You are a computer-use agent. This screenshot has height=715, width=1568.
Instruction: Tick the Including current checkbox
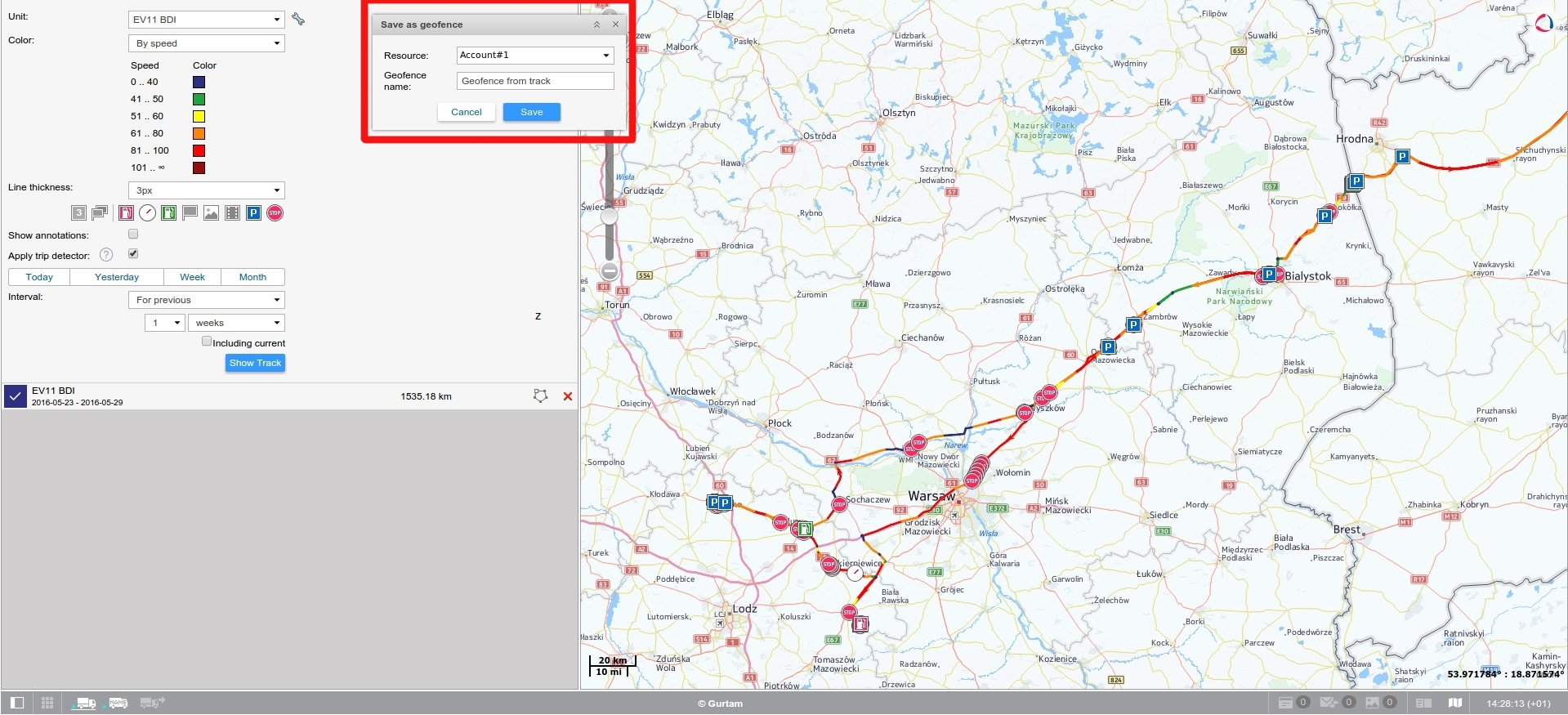coord(207,342)
